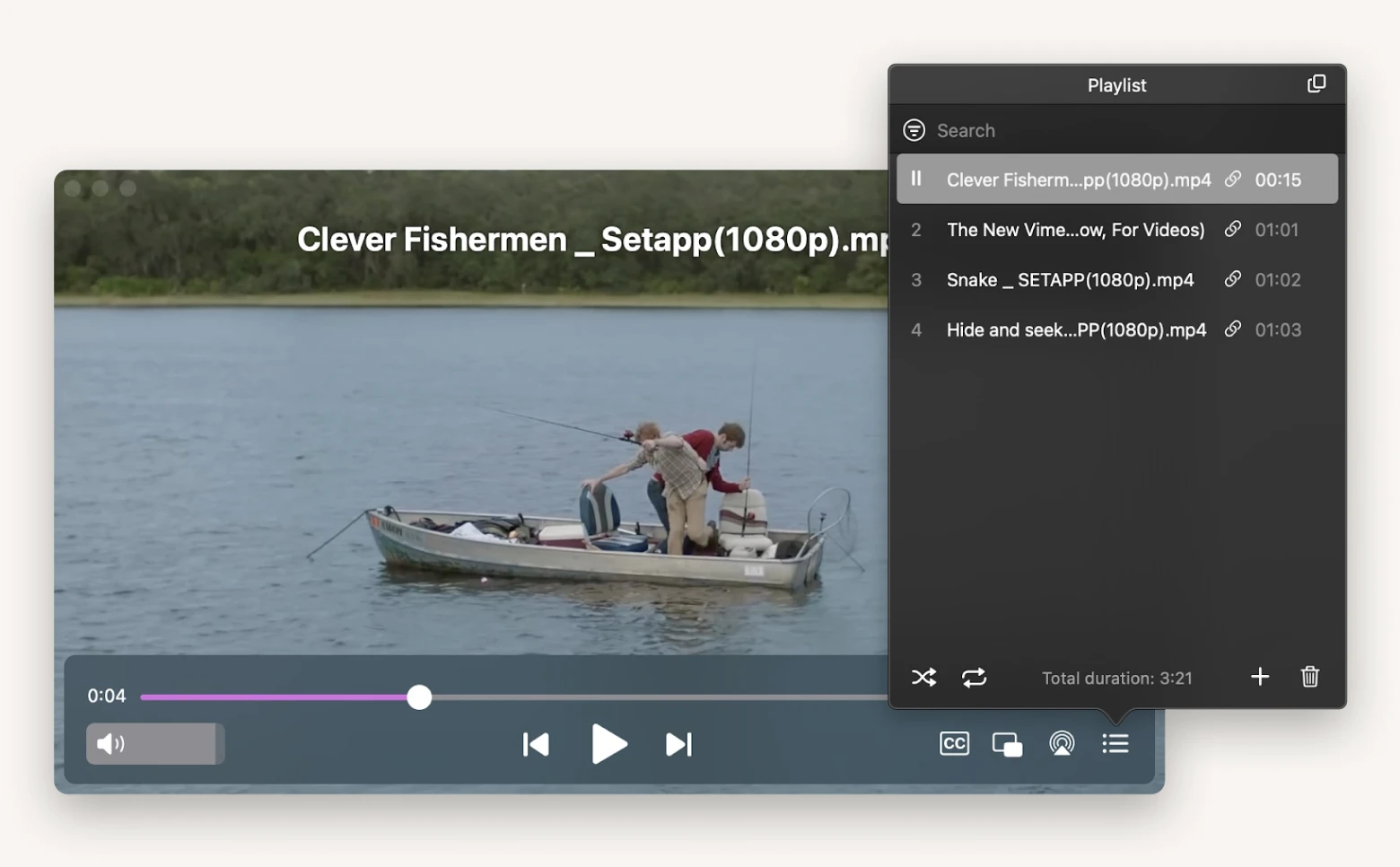Skip back to previous video
This screenshot has height=867, width=1400.
(536, 743)
